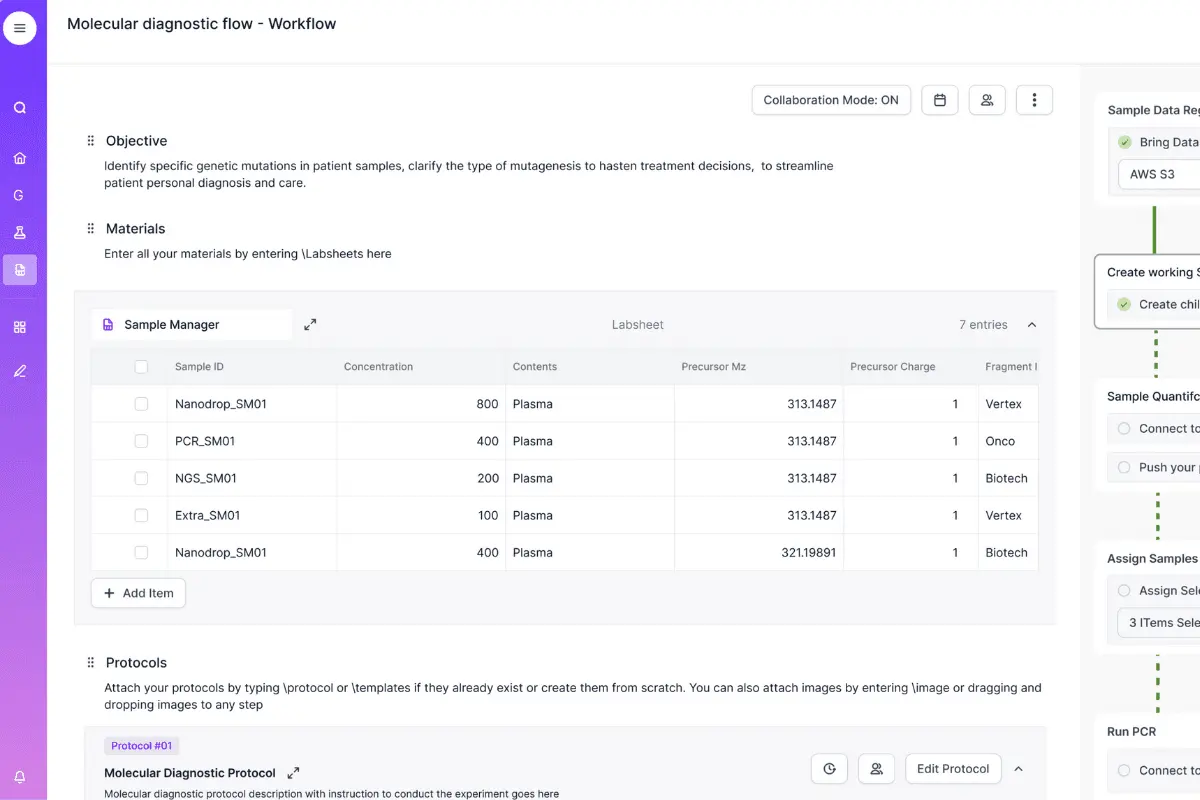
Task: Open the hamburger menu button
Action: pos(20,28)
